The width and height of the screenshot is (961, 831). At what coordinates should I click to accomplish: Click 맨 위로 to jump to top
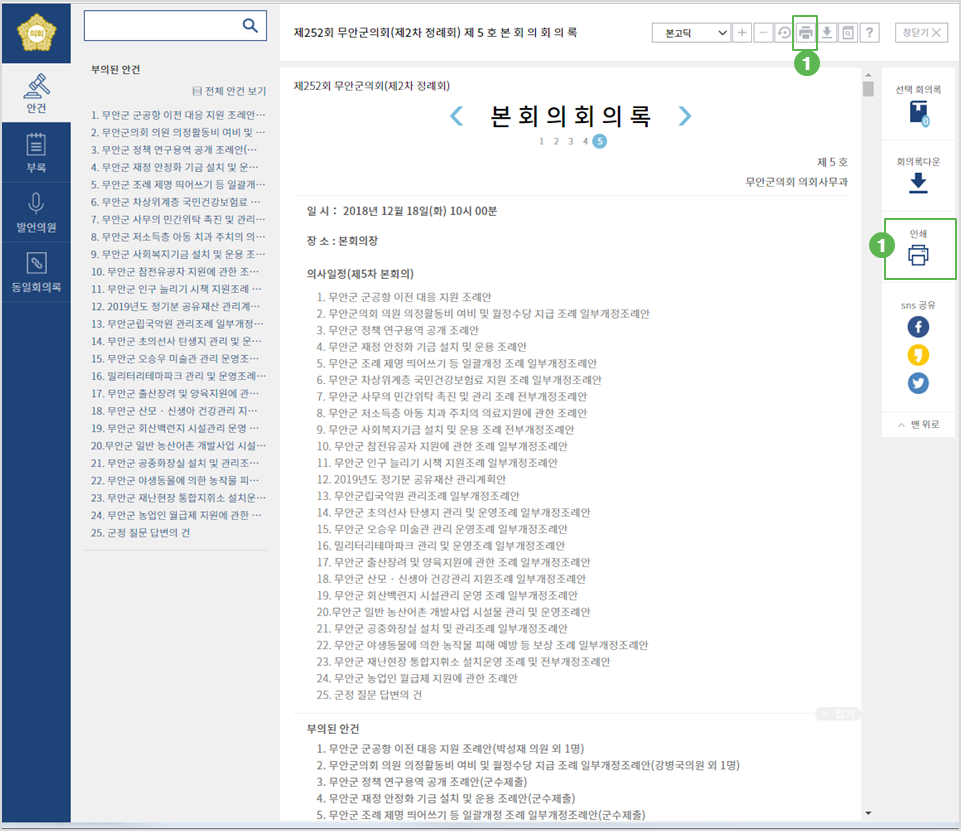click(918, 424)
